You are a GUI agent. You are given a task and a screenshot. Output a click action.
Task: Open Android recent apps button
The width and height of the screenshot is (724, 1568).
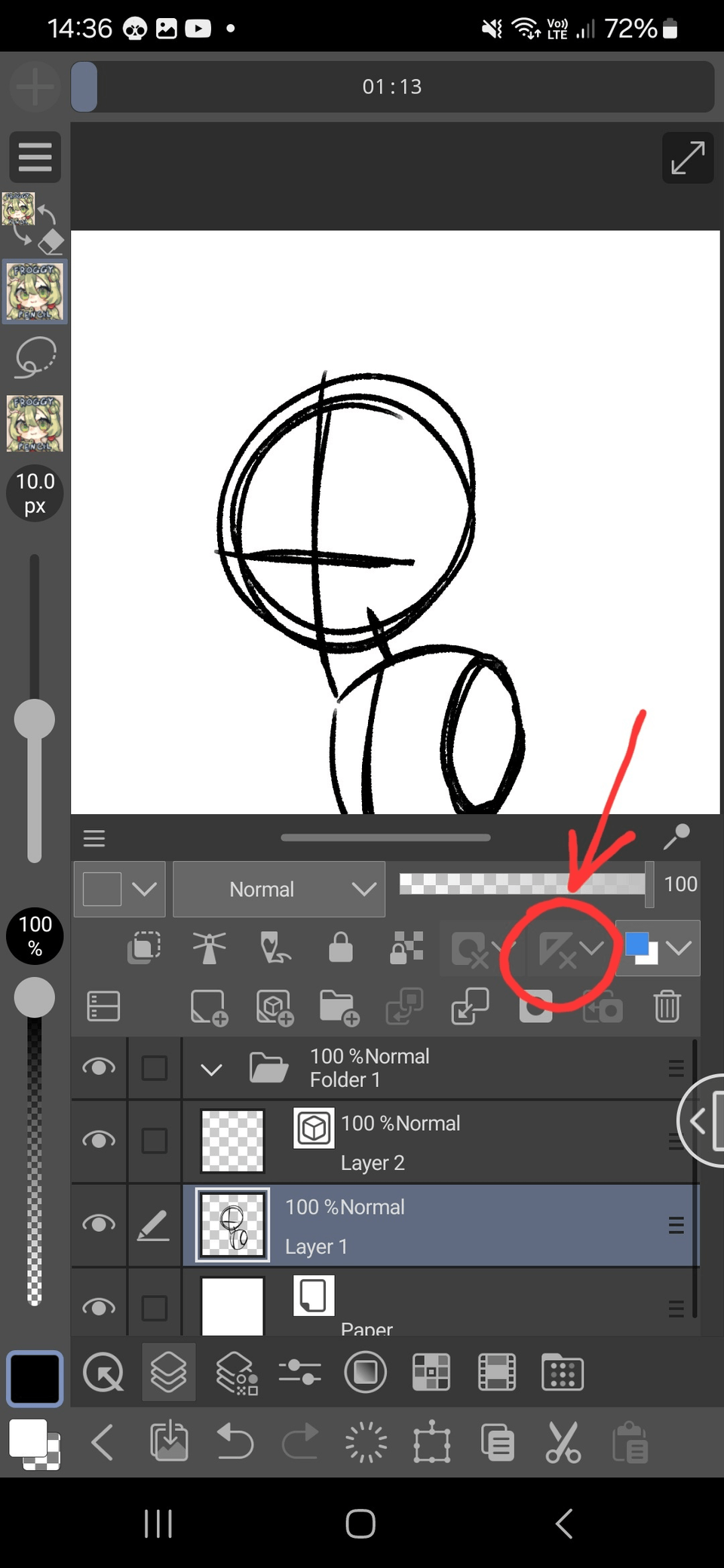158,1524
